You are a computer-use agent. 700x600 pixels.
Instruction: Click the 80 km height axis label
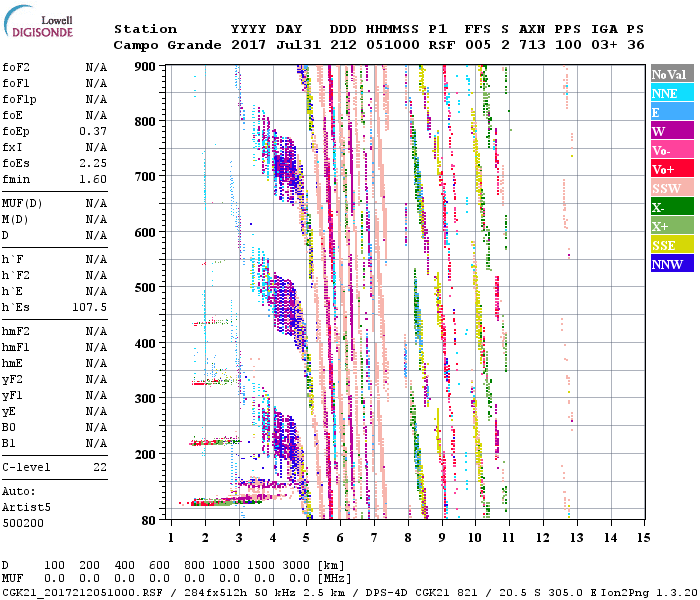(149, 521)
